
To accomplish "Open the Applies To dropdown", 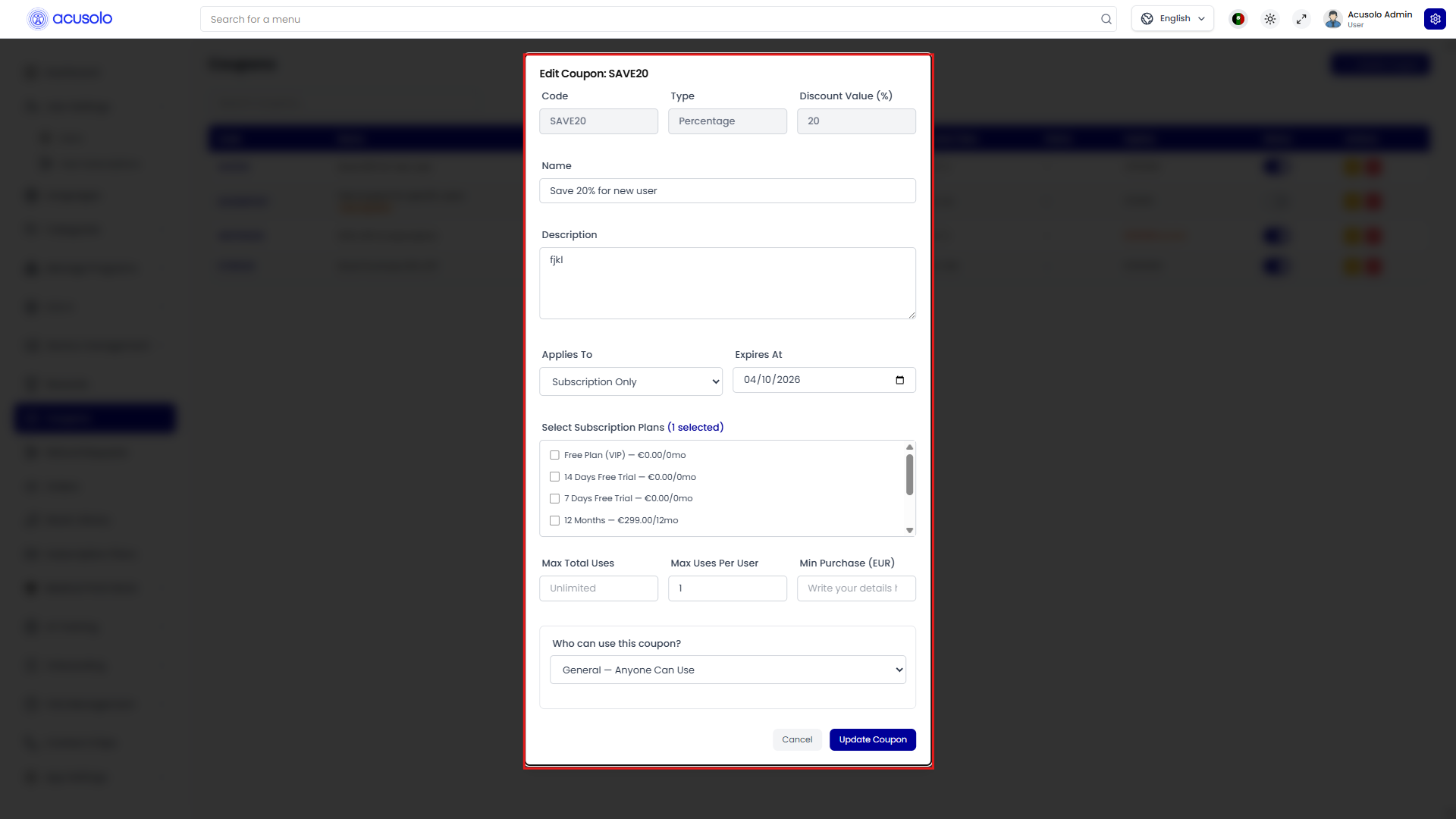I will (631, 381).
